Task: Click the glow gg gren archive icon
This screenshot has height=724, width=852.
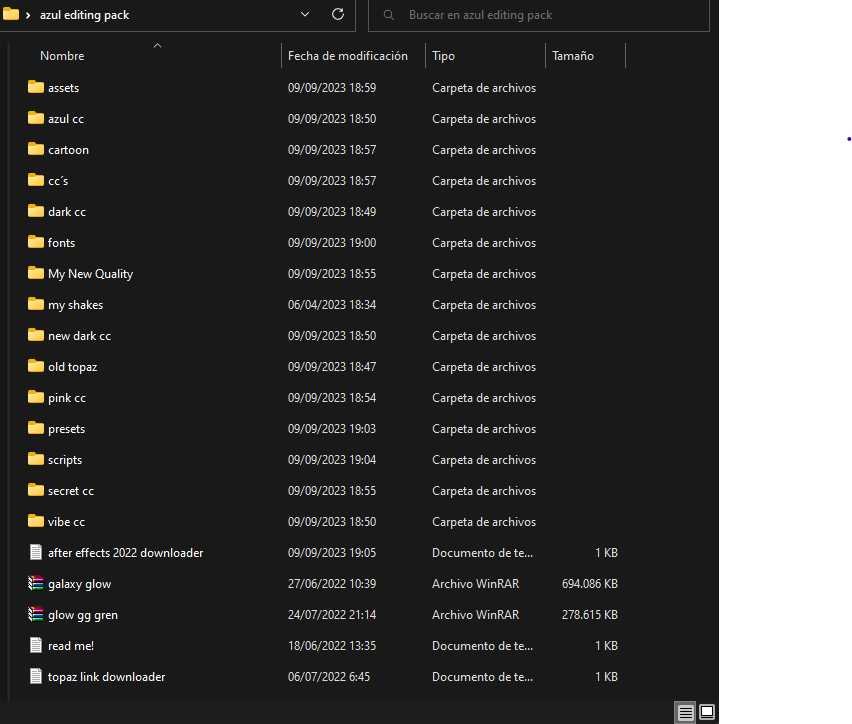Action: [36, 614]
